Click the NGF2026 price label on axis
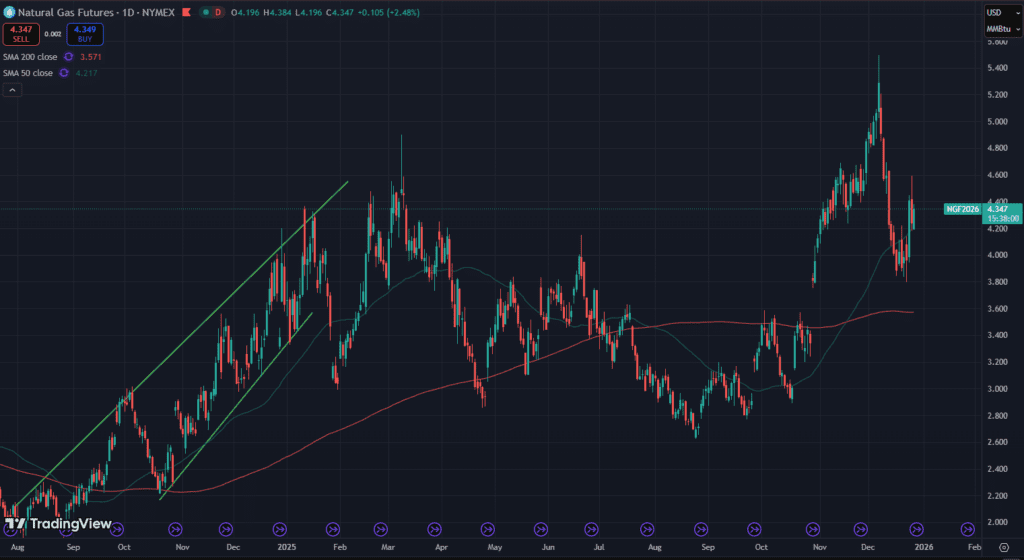 point(963,209)
